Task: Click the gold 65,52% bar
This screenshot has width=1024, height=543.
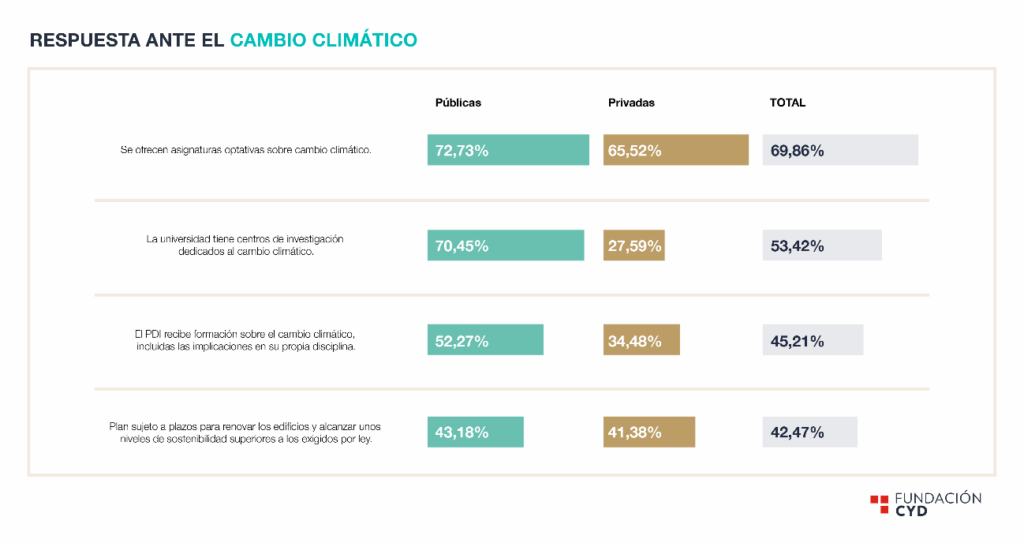Action: tap(676, 150)
